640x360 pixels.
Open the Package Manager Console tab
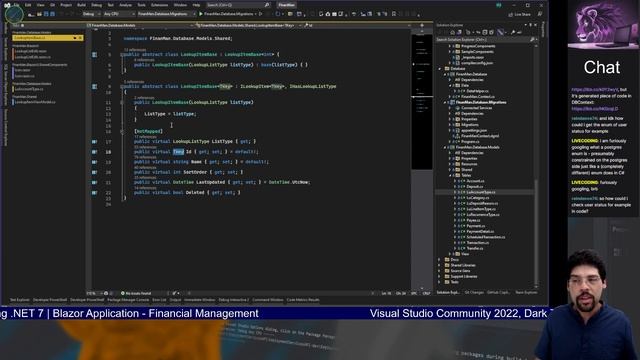click(128, 300)
